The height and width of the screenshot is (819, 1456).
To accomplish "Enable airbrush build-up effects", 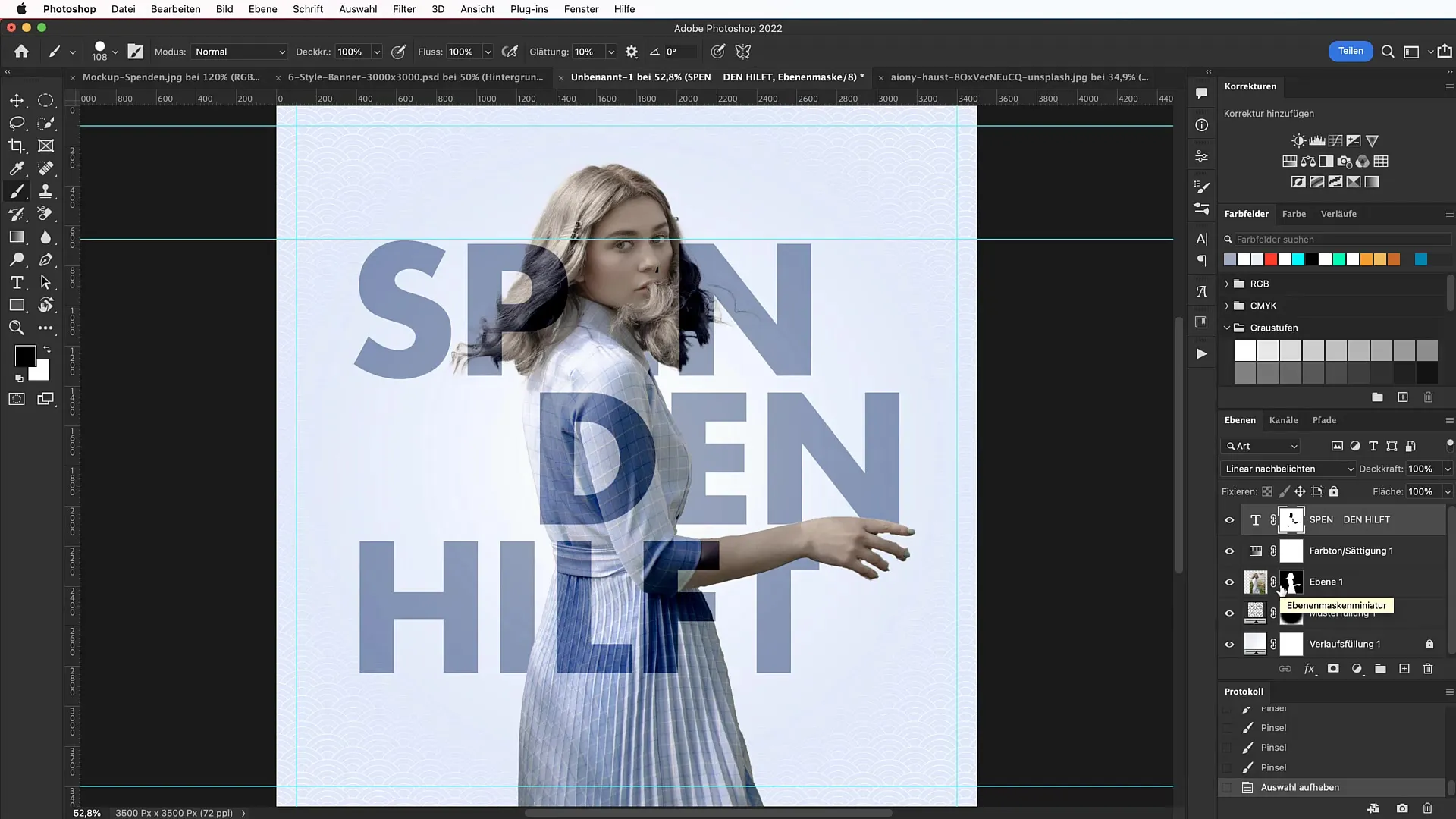I will pos(510,52).
